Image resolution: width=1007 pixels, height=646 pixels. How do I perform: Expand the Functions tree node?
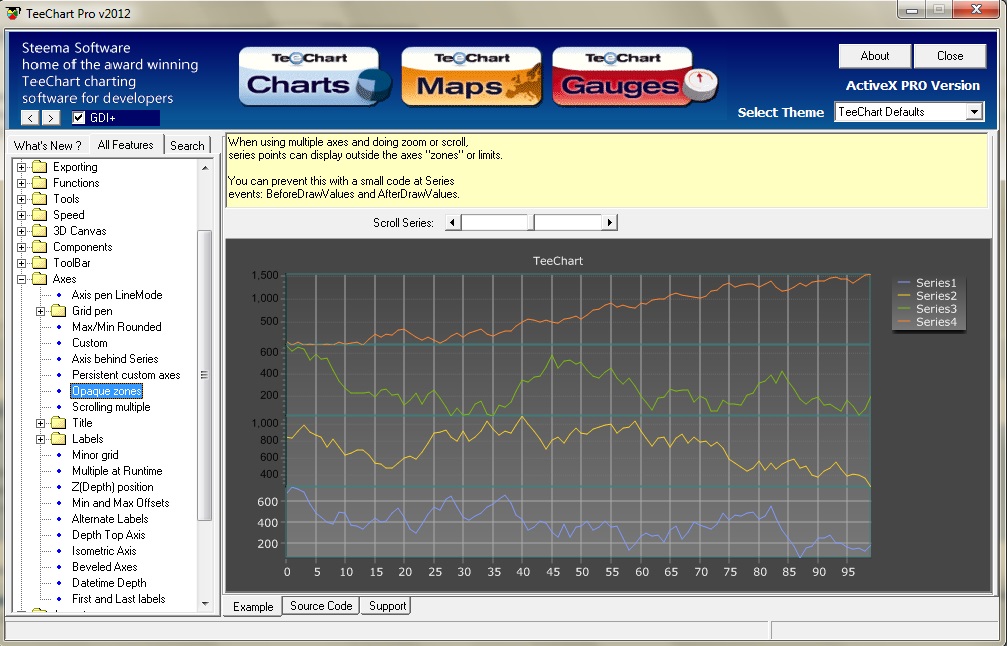pyautogui.click(x=22, y=183)
